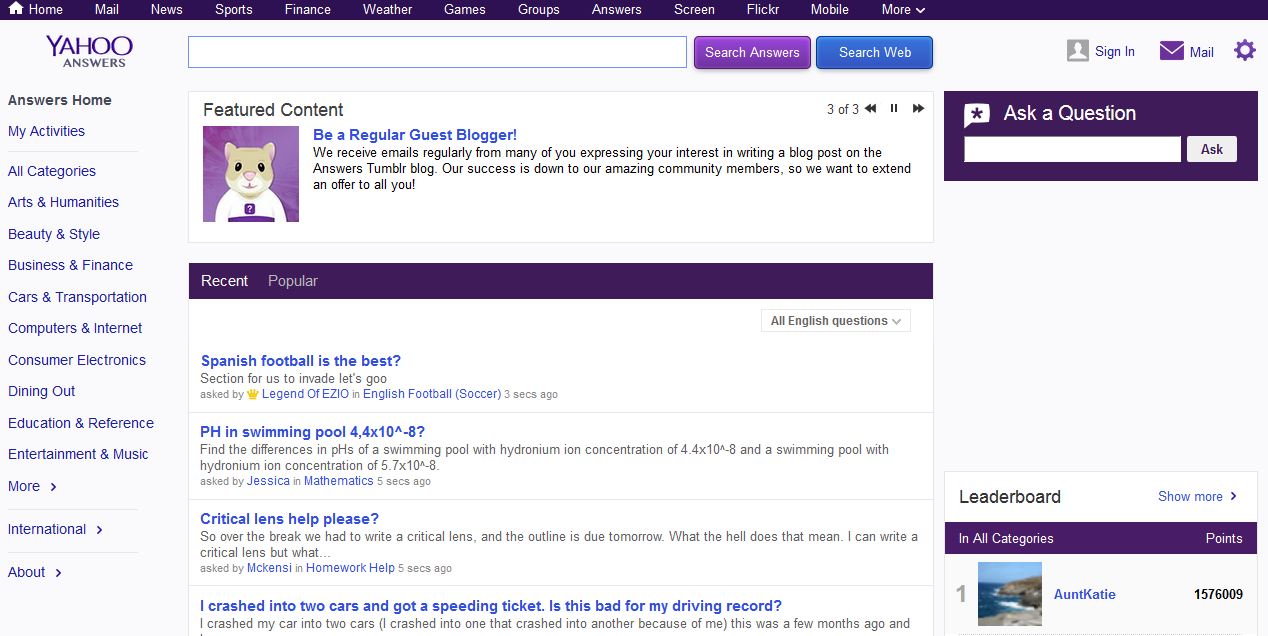Screen dimensions: 1268x636
Task: Open Consumer Electronics category
Action: [x=77, y=360]
